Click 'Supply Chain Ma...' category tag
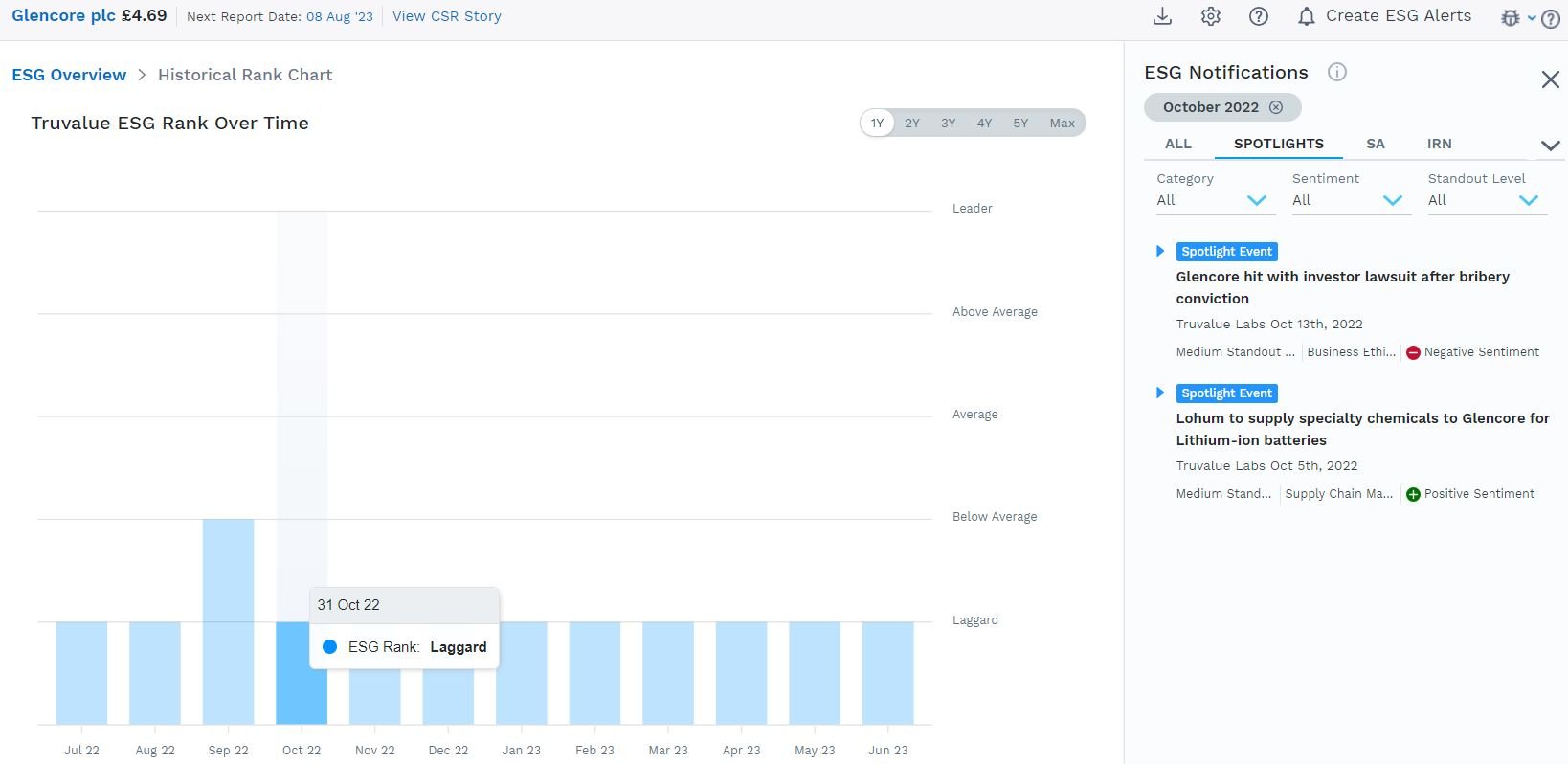Screen dimensions: 1568x764 1339,494
